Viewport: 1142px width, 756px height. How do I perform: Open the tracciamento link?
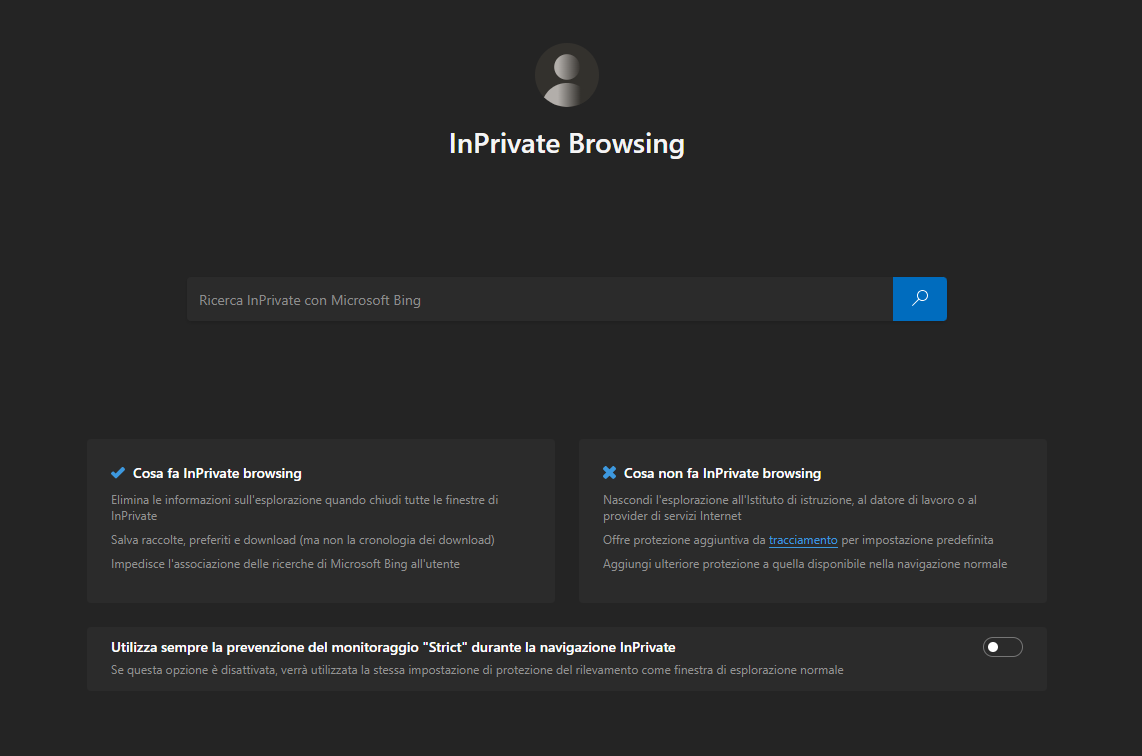(x=803, y=540)
